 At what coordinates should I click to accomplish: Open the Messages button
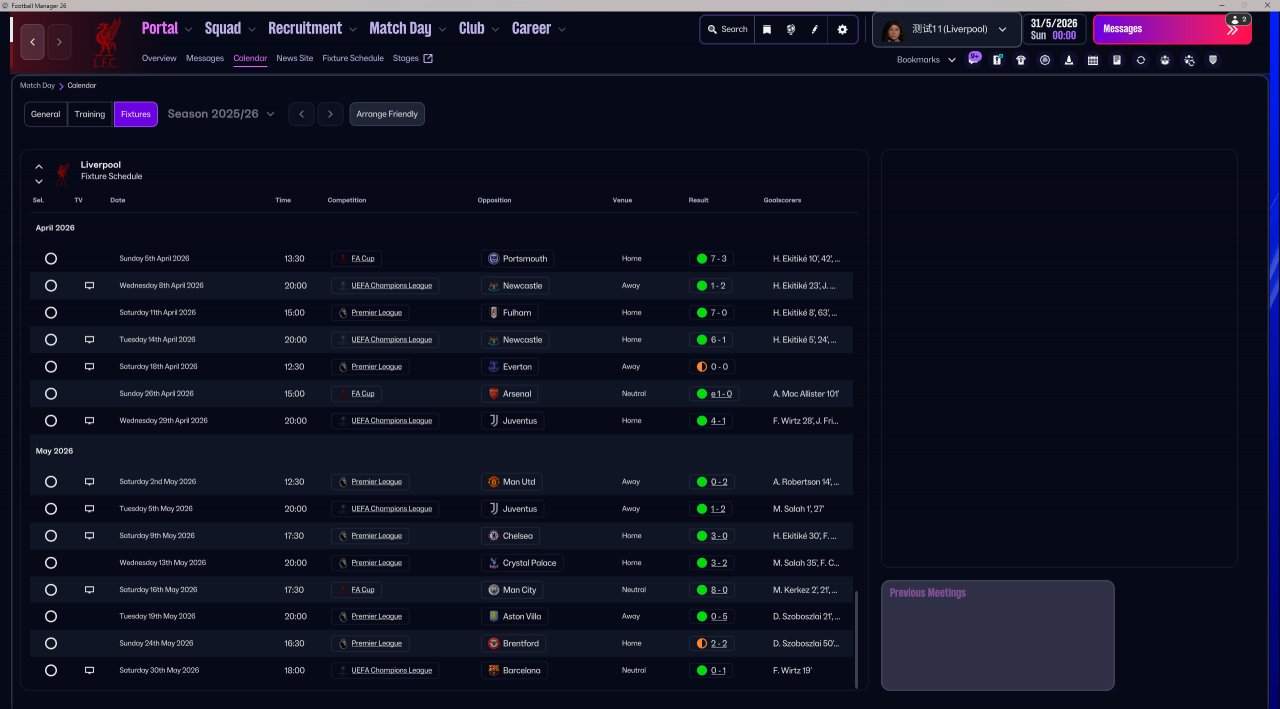[x=1172, y=29]
